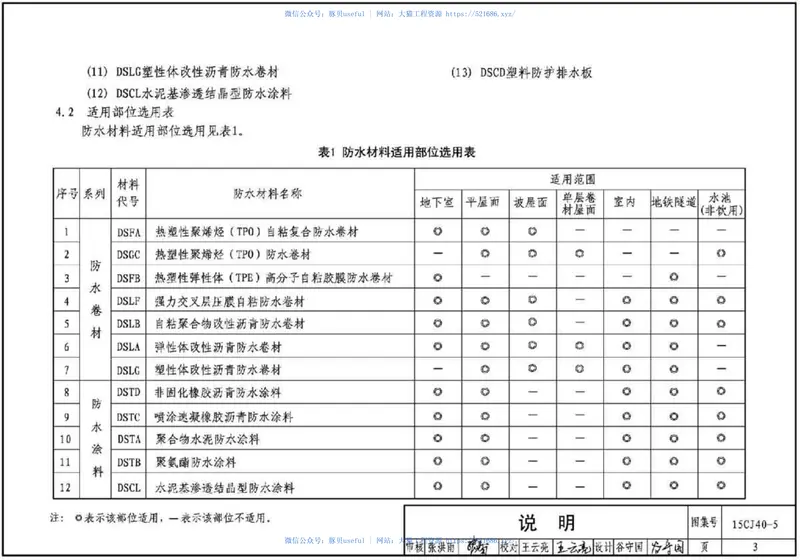Click the DSLB code cell

click(129, 324)
